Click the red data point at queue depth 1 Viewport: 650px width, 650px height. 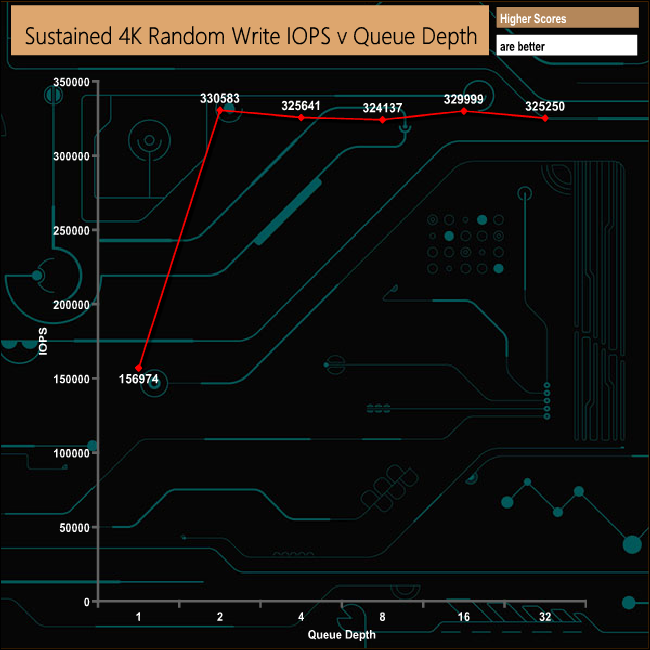click(138, 368)
